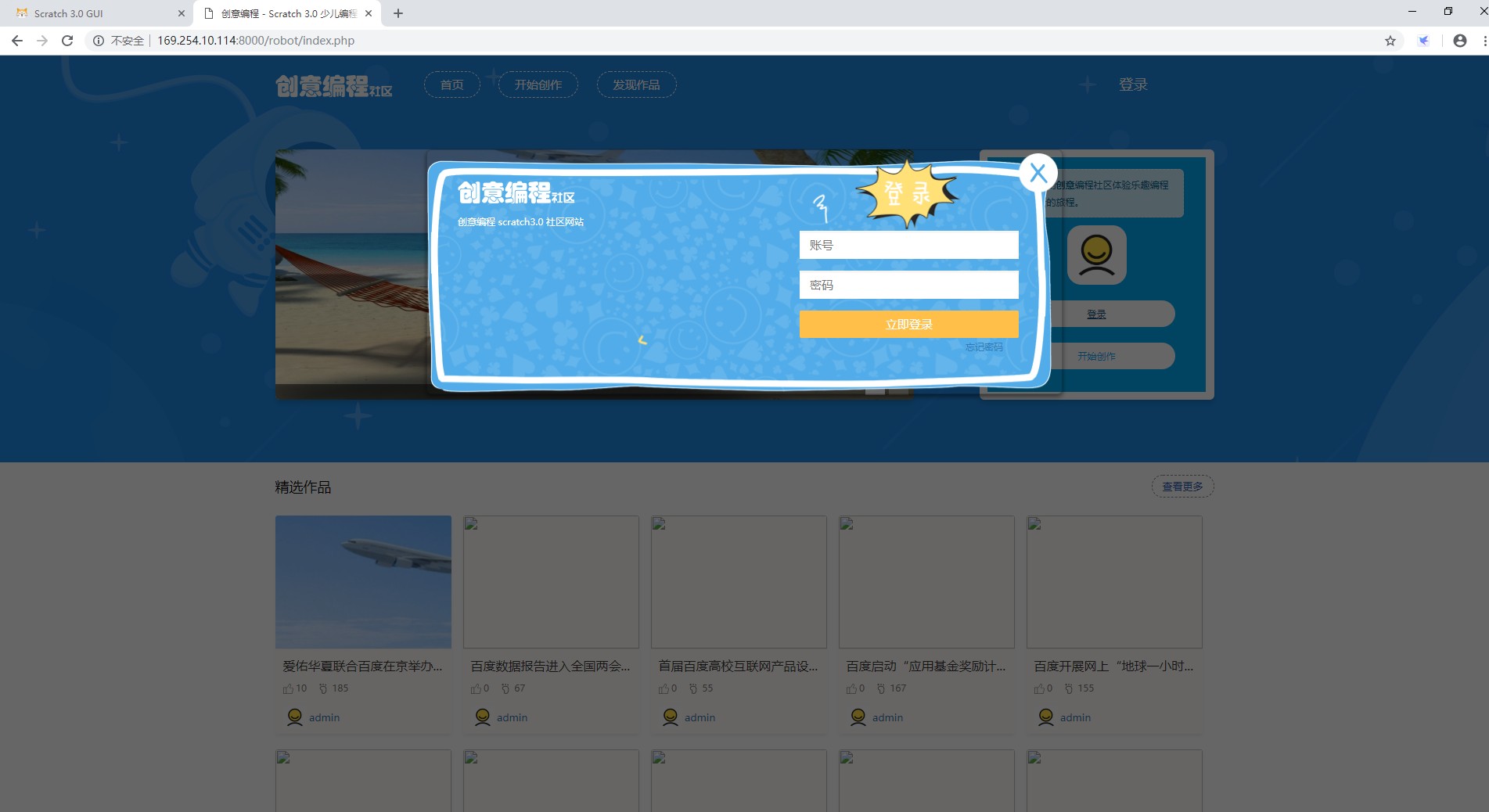
Task: Open the 发现作品 menu item
Action: point(636,84)
